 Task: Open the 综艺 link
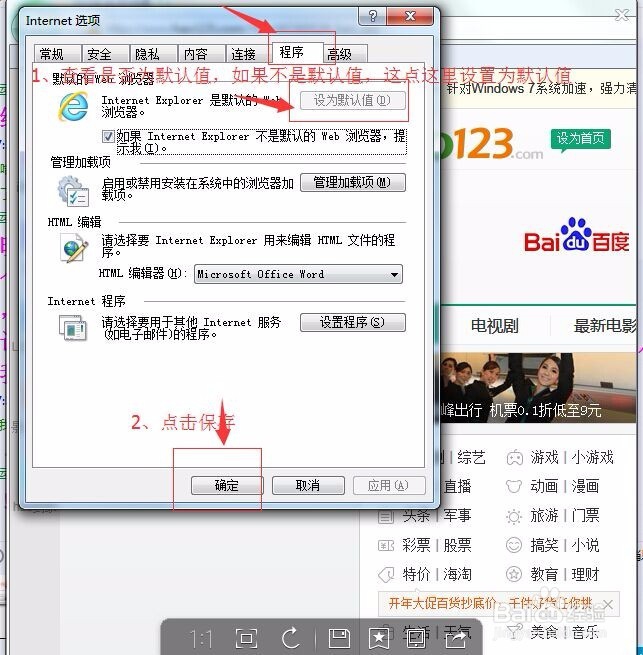[x=471, y=458]
